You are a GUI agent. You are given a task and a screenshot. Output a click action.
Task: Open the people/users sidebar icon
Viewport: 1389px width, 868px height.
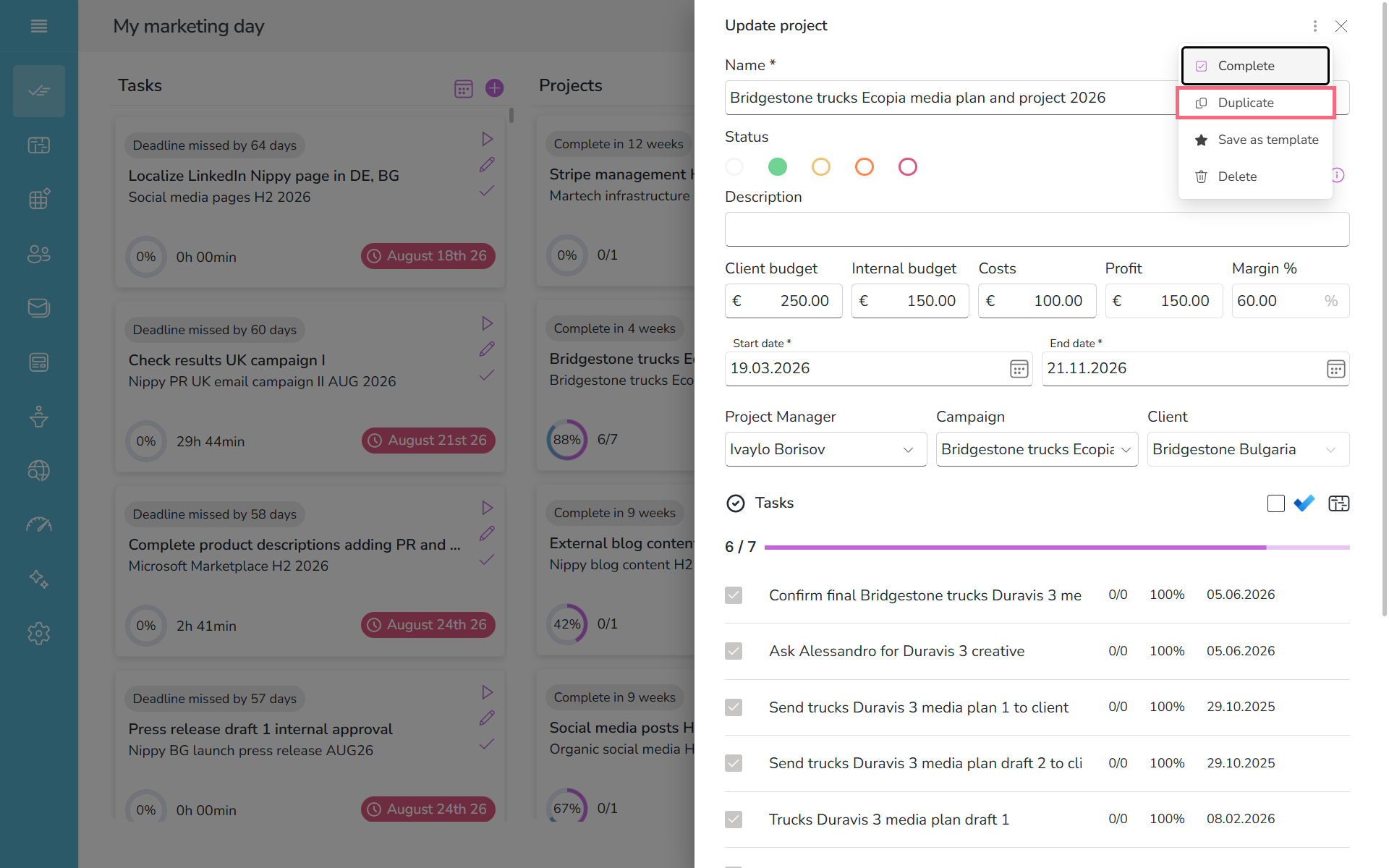[x=39, y=254]
